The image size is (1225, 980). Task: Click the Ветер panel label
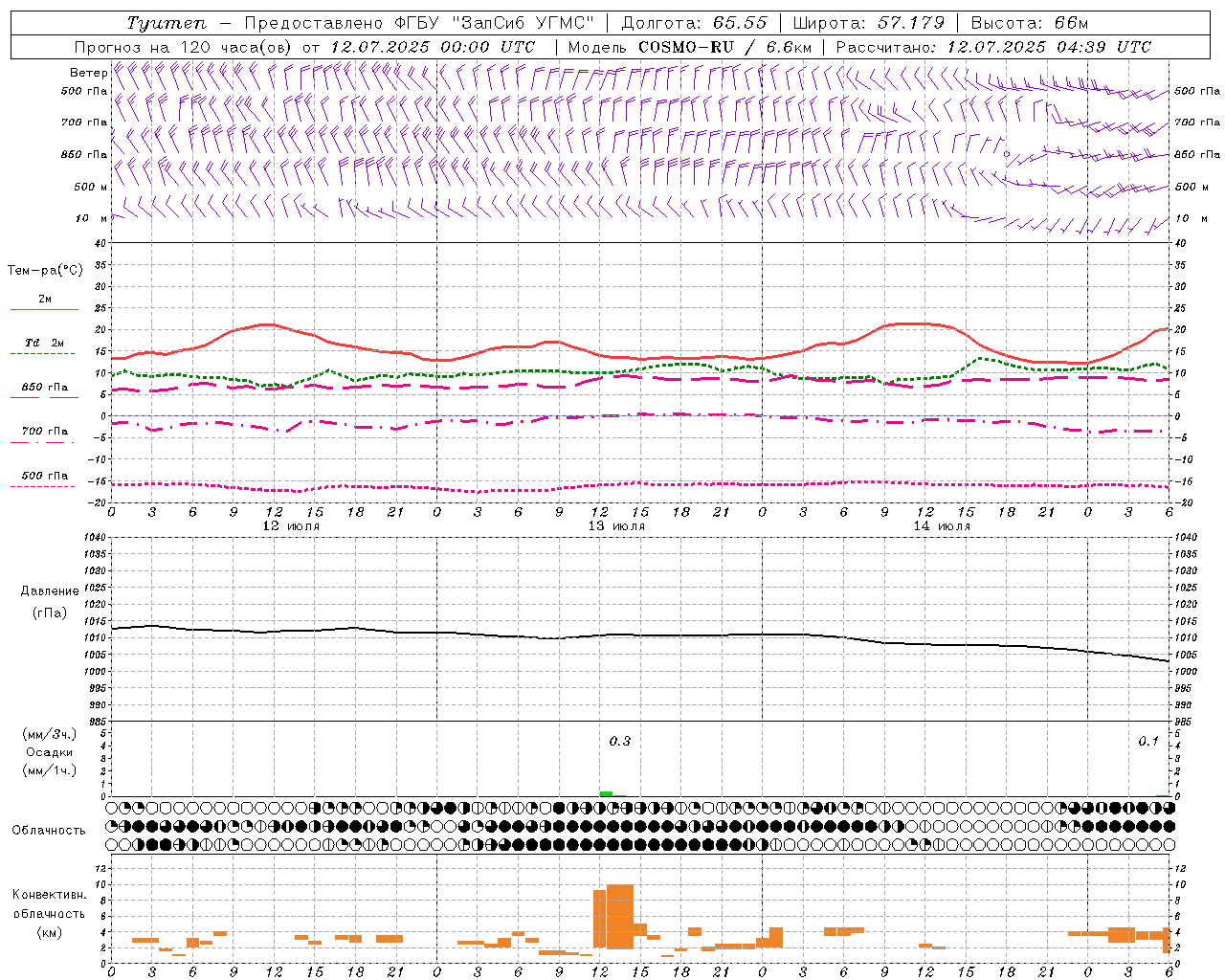pyautogui.click(x=89, y=73)
